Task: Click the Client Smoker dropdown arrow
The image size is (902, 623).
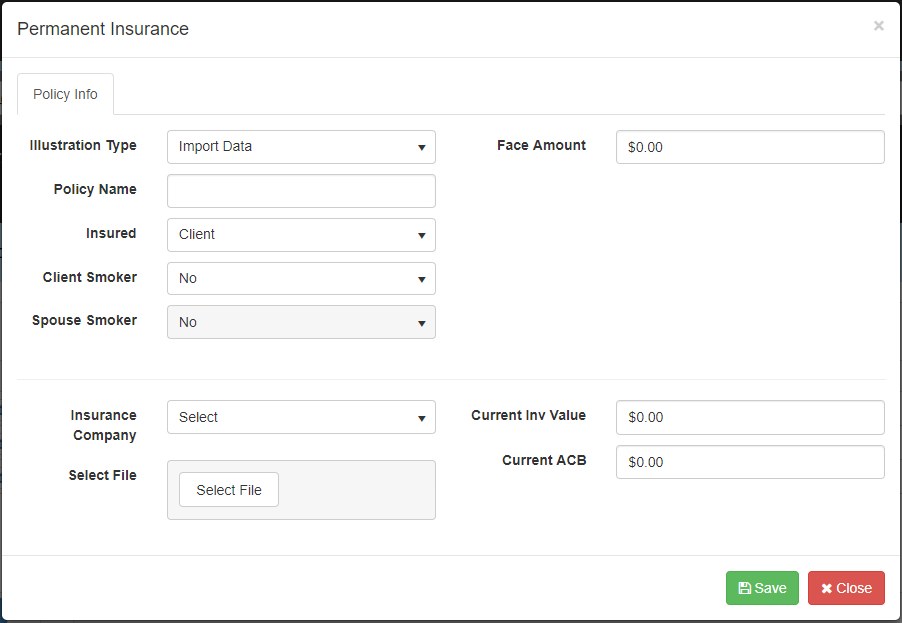Action: click(x=422, y=280)
